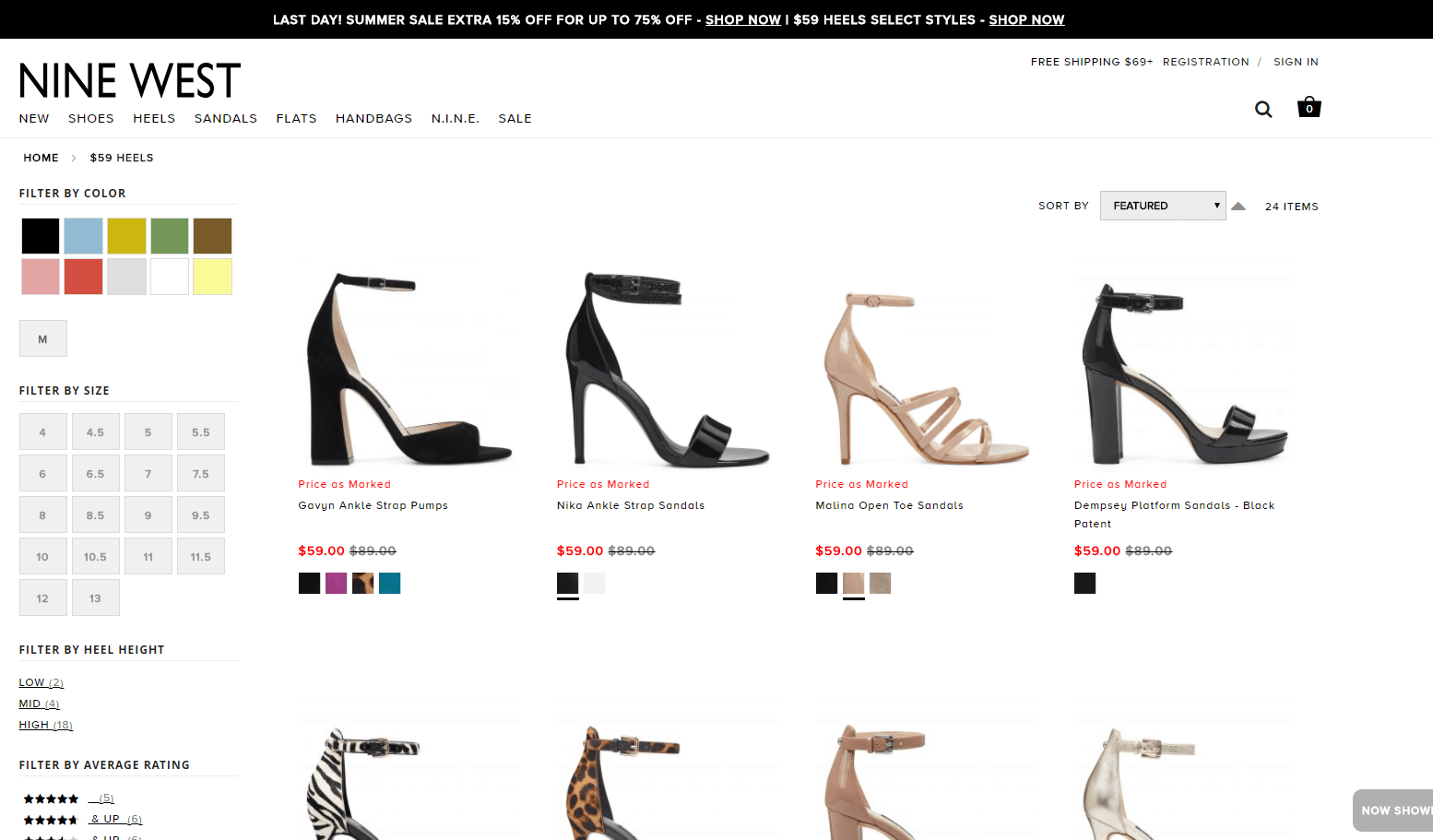Filter by brown color swatch
The height and width of the screenshot is (840, 1433).
pyautogui.click(x=213, y=236)
